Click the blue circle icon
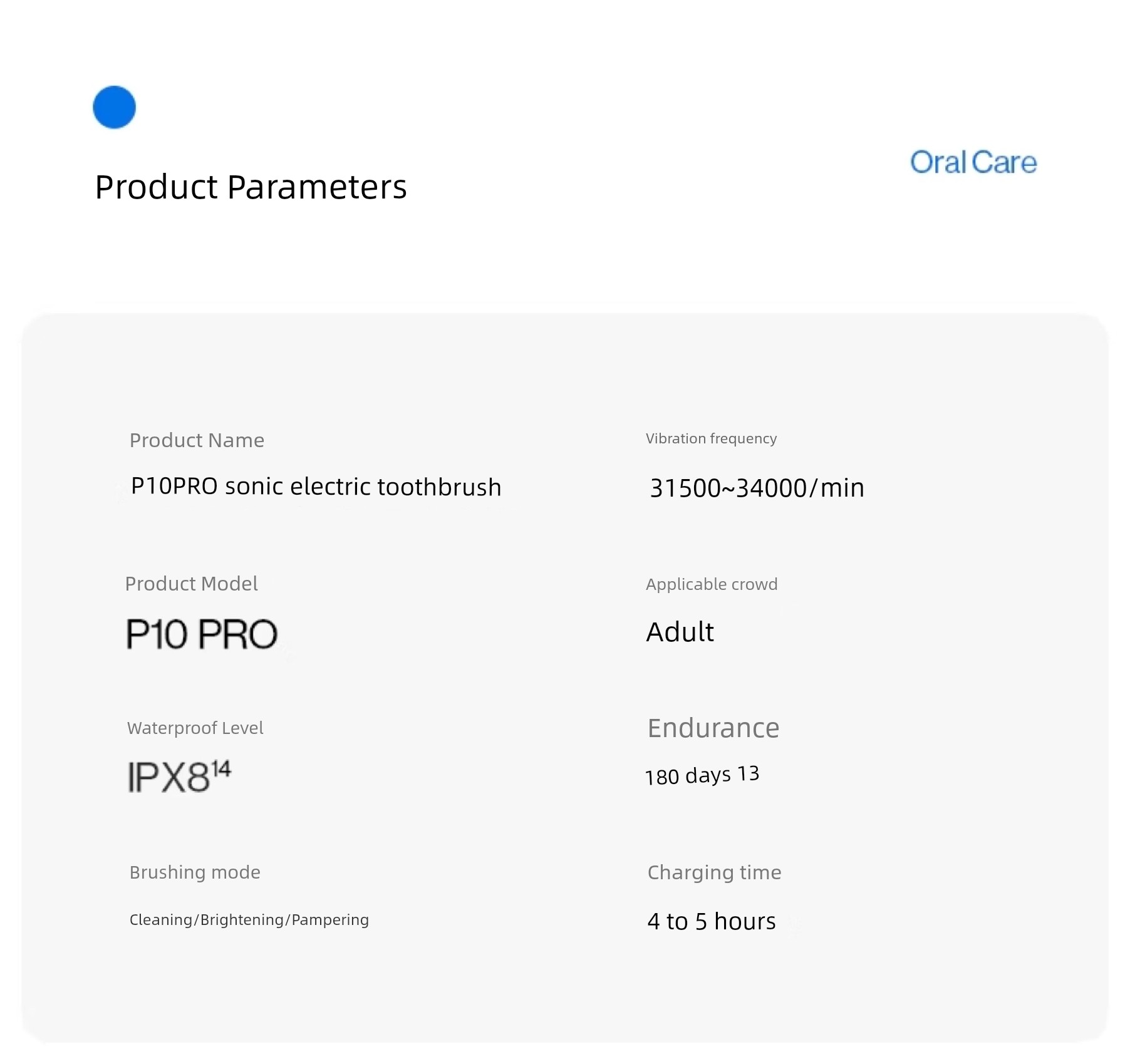 point(114,107)
